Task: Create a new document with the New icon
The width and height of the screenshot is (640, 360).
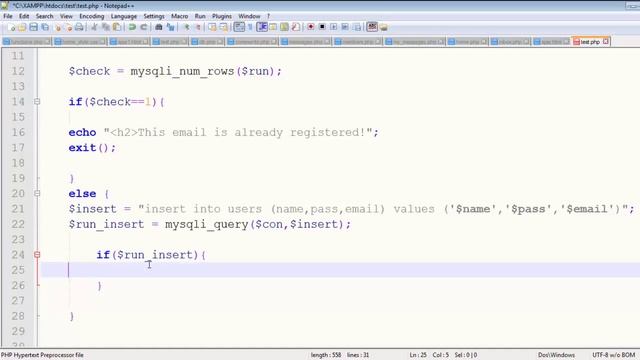Action: tap(11, 27)
